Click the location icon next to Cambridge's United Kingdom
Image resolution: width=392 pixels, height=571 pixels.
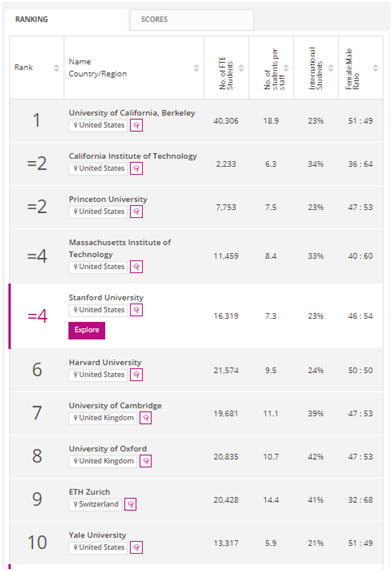tap(146, 418)
